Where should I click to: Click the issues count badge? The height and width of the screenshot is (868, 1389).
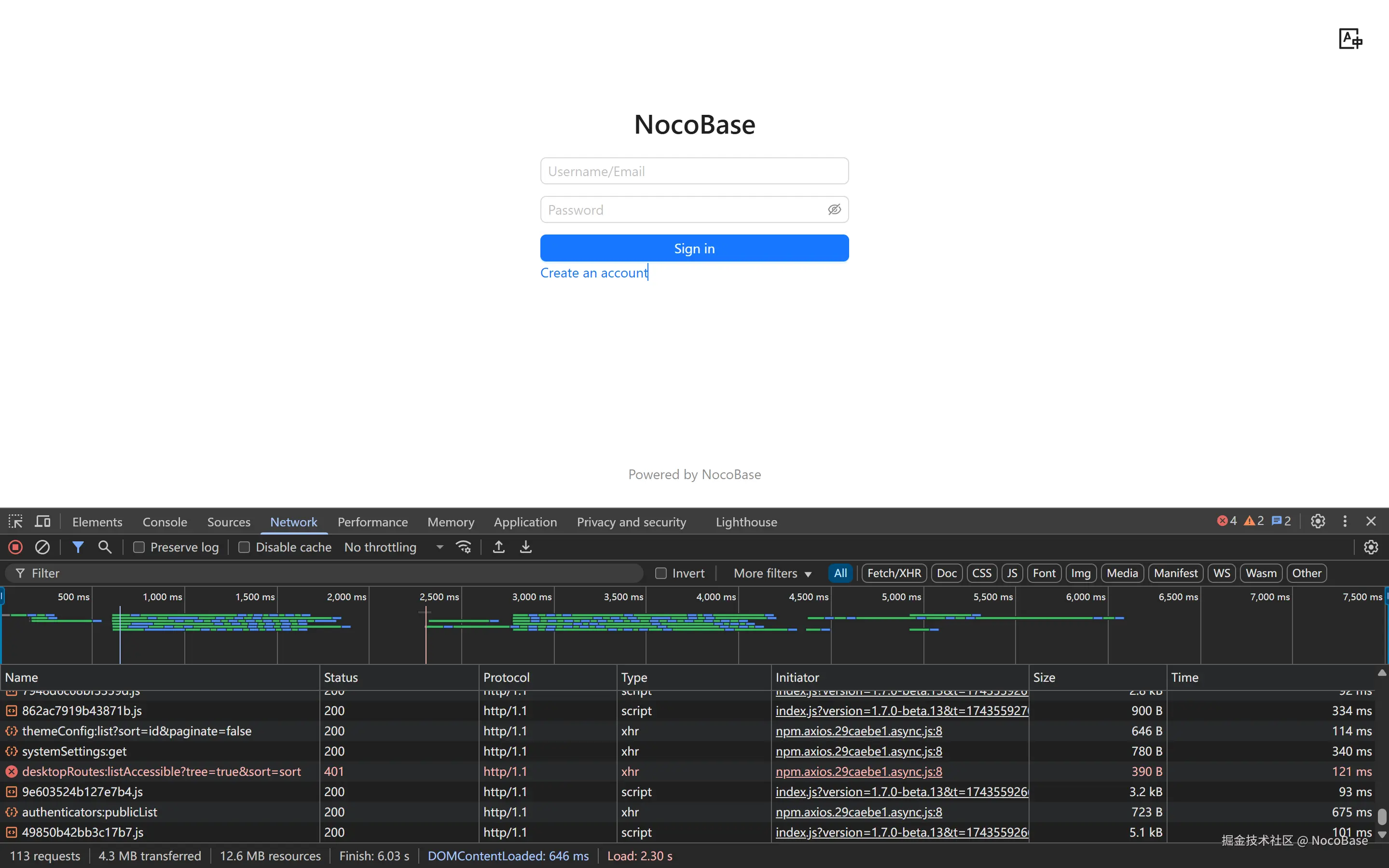(1281, 521)
